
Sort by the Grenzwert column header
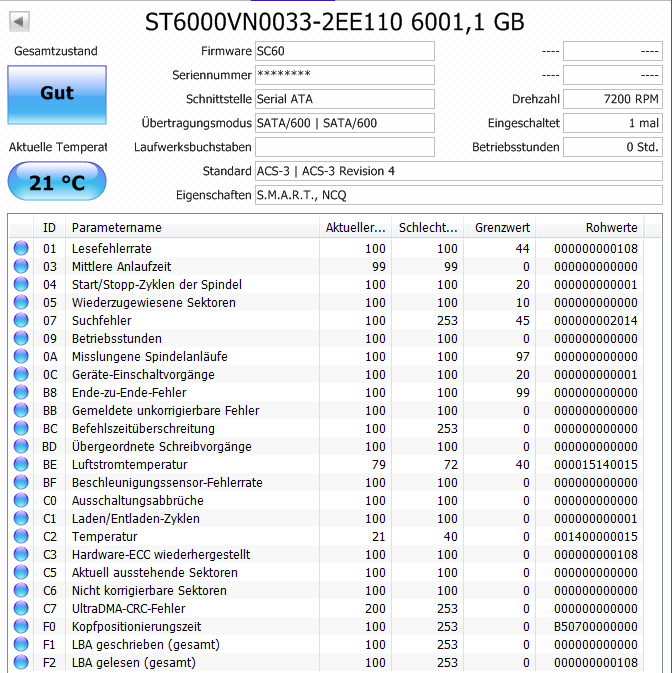499,227
